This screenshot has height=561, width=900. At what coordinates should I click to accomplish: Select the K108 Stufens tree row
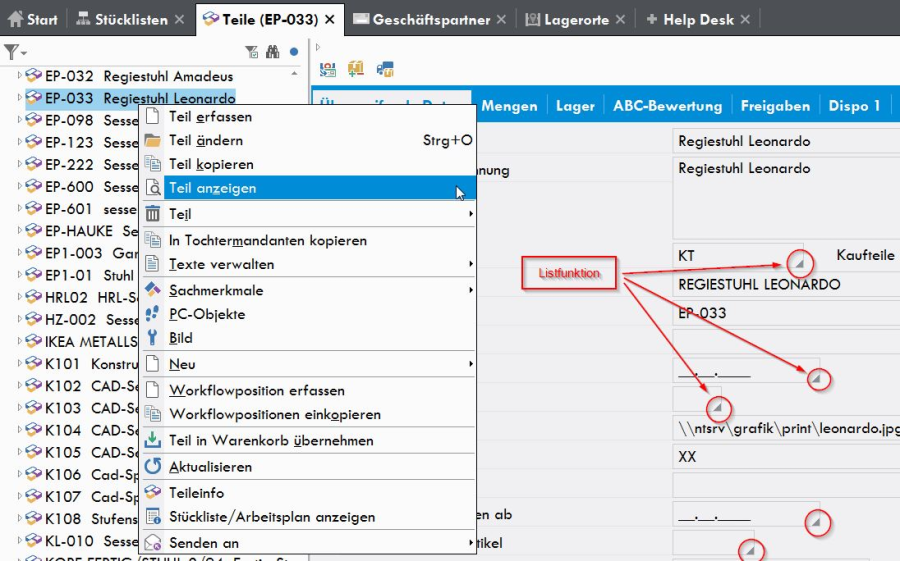[x=82, y=519]
